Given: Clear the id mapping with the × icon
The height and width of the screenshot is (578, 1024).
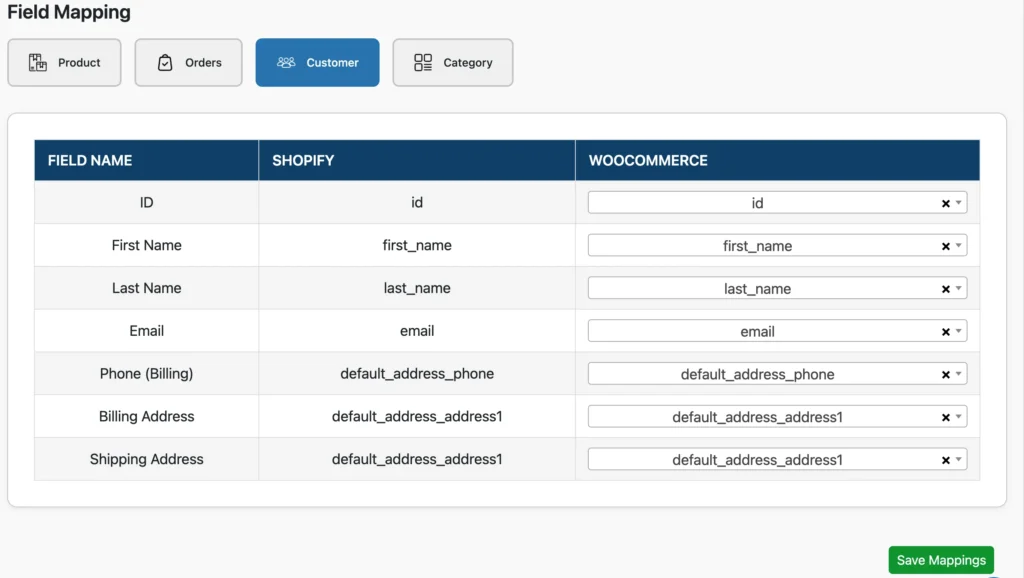Looking at the screenshot, I should click(945, 202).
